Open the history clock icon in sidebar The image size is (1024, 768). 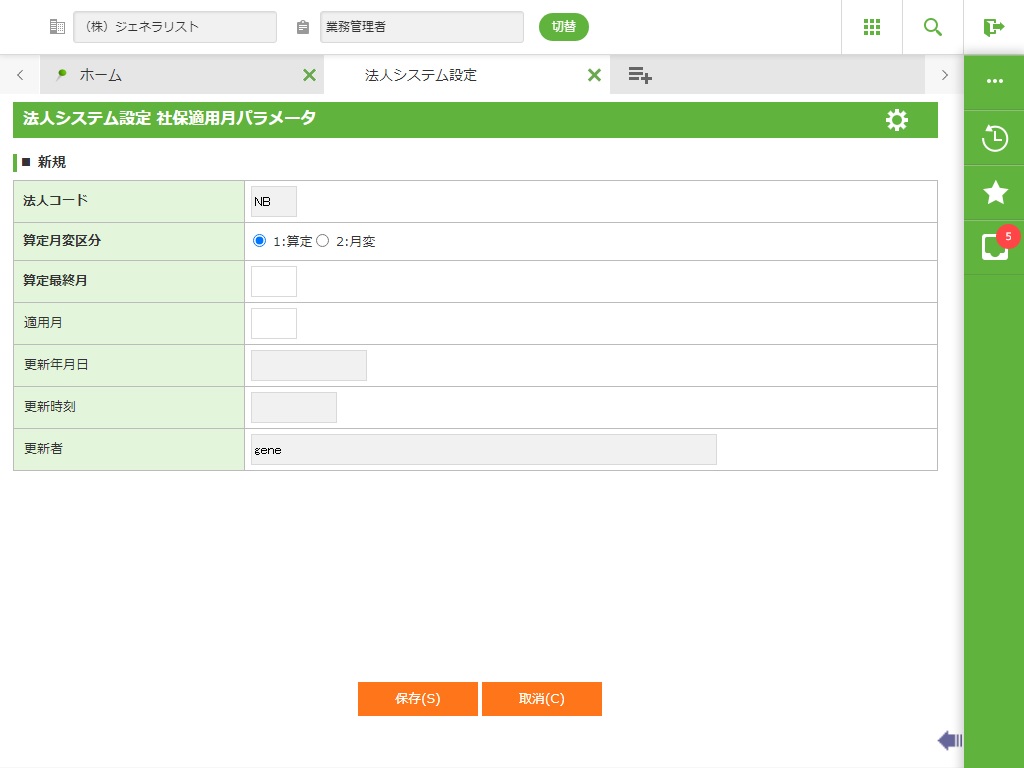[x=995, y=138]
